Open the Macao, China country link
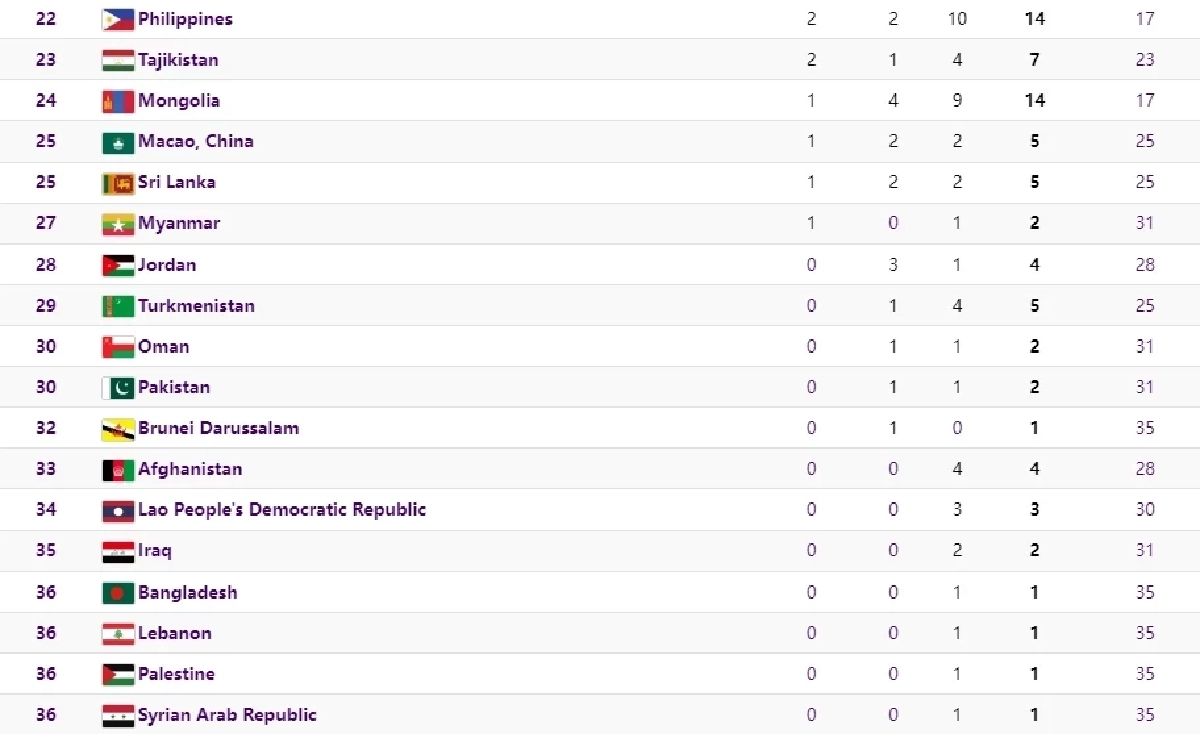 195,141
